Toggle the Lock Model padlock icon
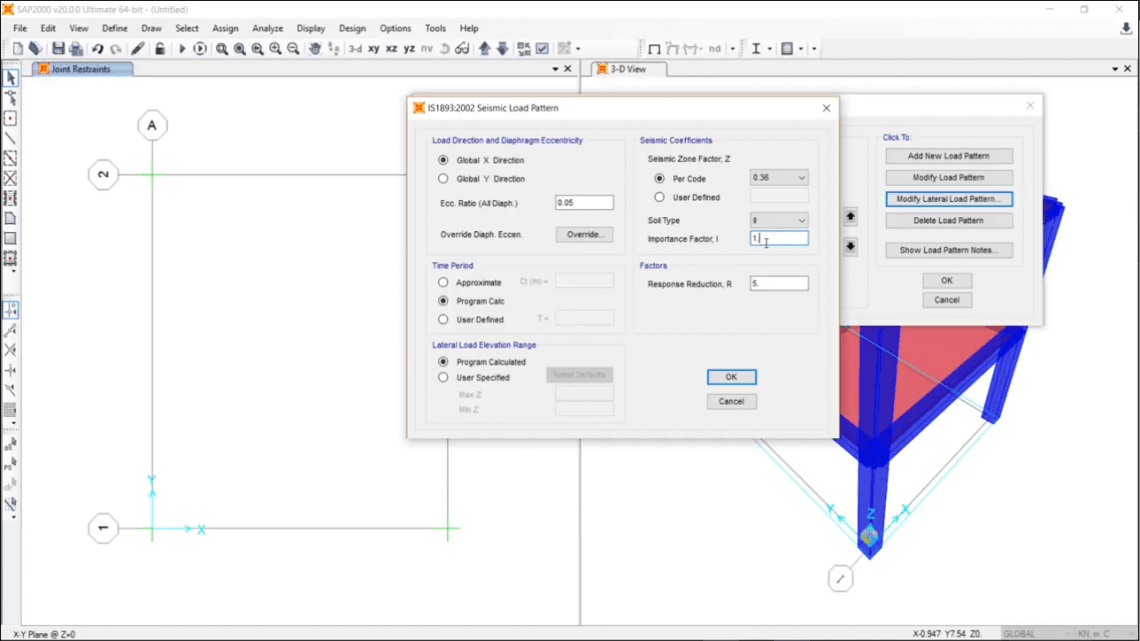This screenshot has width=1140, height=641. click(x=160, y=49)
